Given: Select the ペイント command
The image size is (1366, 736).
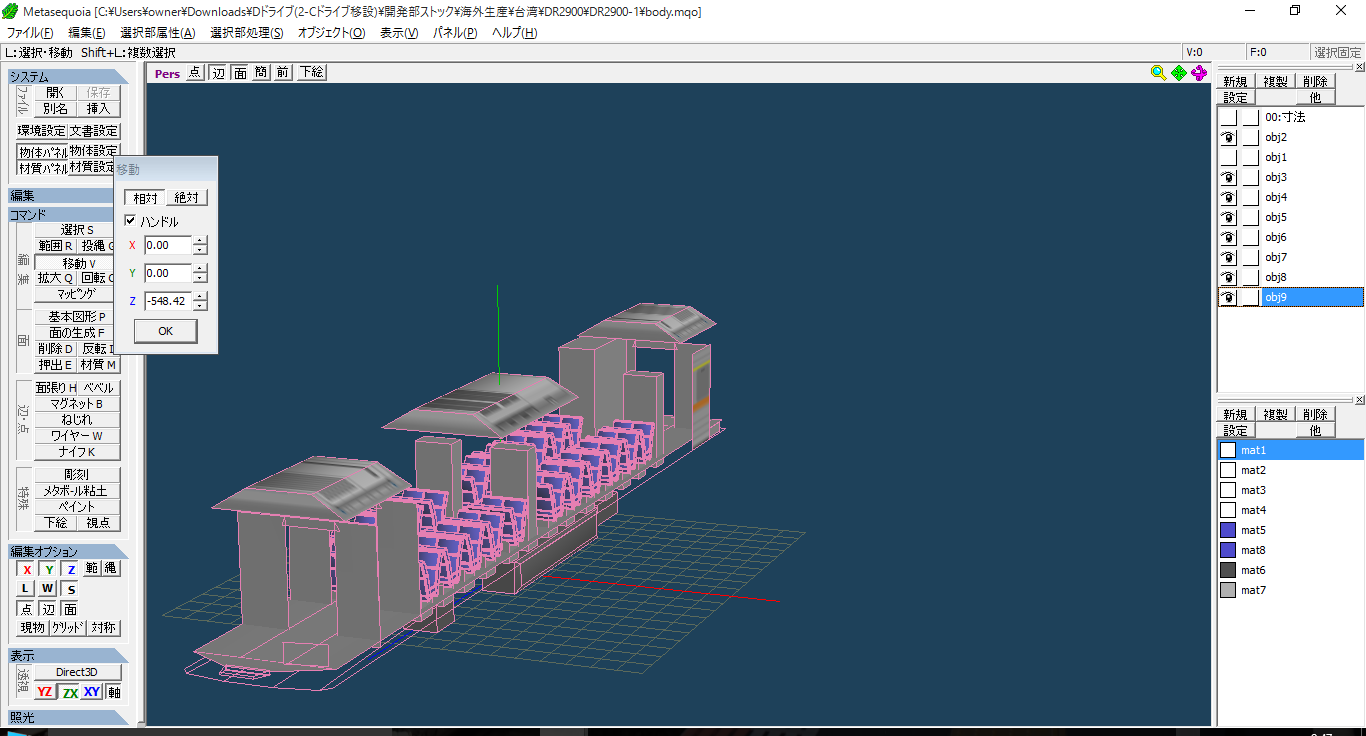Looking at the screenshot, I should click(77, 507).
